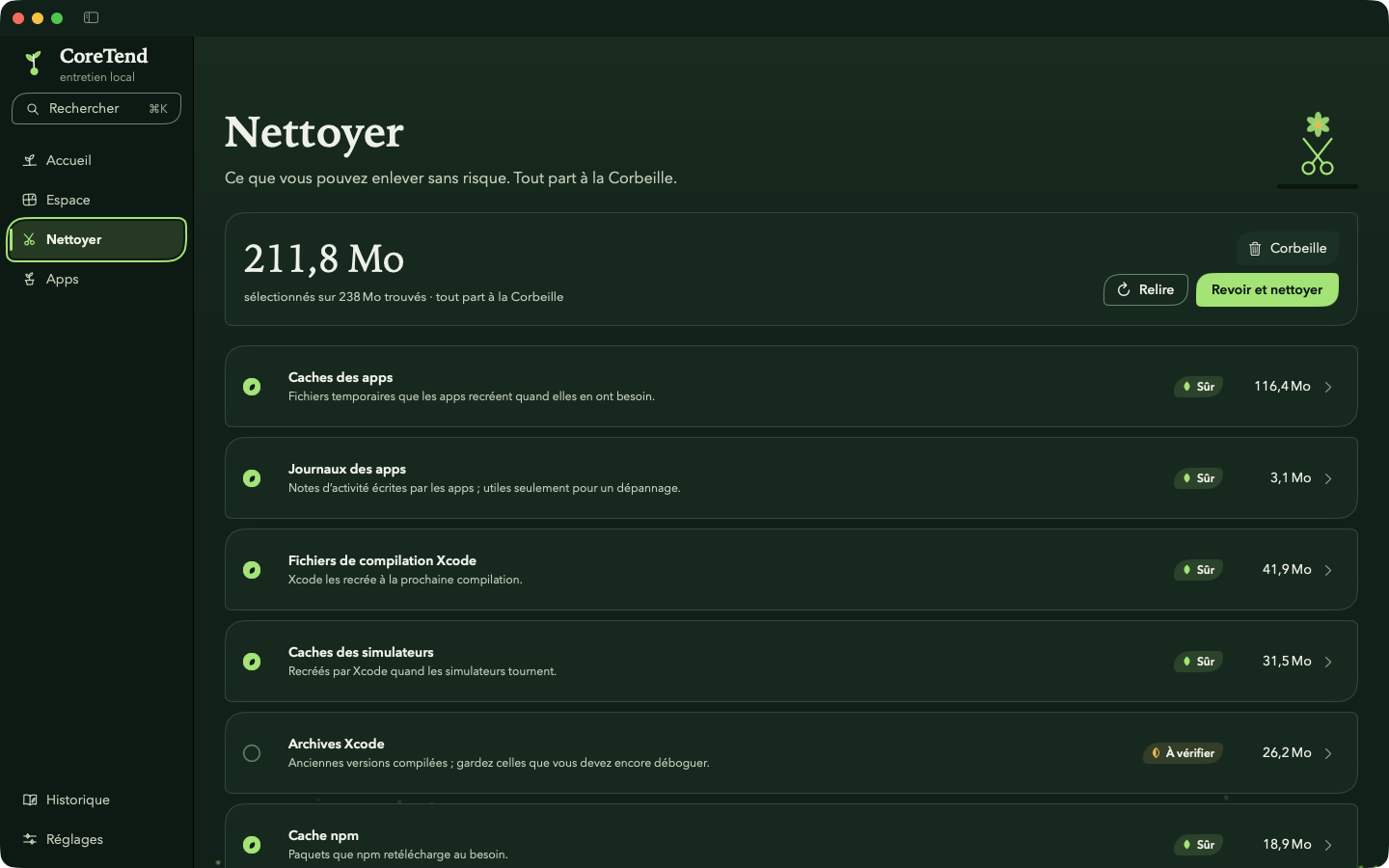Image resolution: width=1389 pixels, height=868 pixels.
Task: Open the Corbeille button
Action: (x=1287, y=248)
